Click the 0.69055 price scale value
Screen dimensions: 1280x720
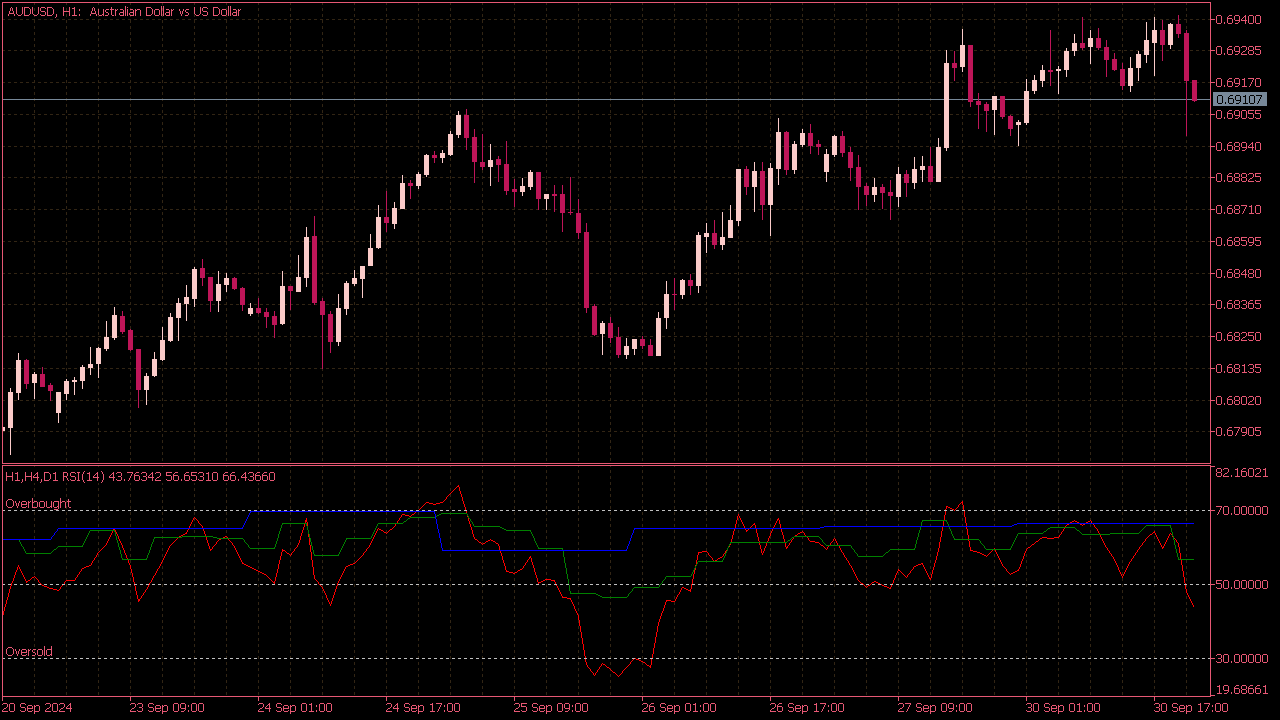1239,114
